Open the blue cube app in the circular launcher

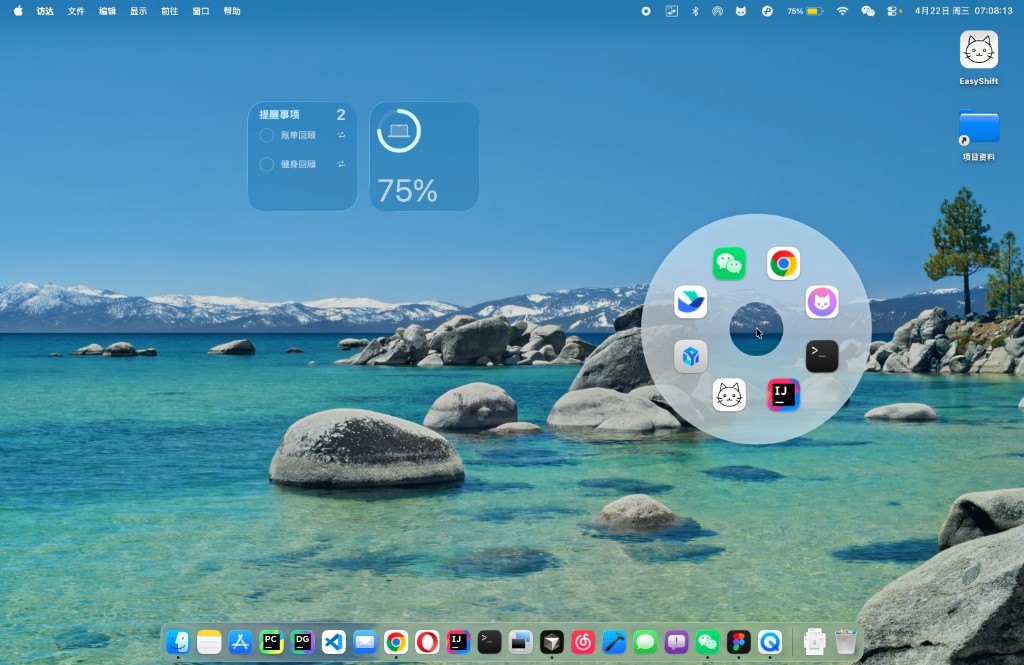pos(690,356)
